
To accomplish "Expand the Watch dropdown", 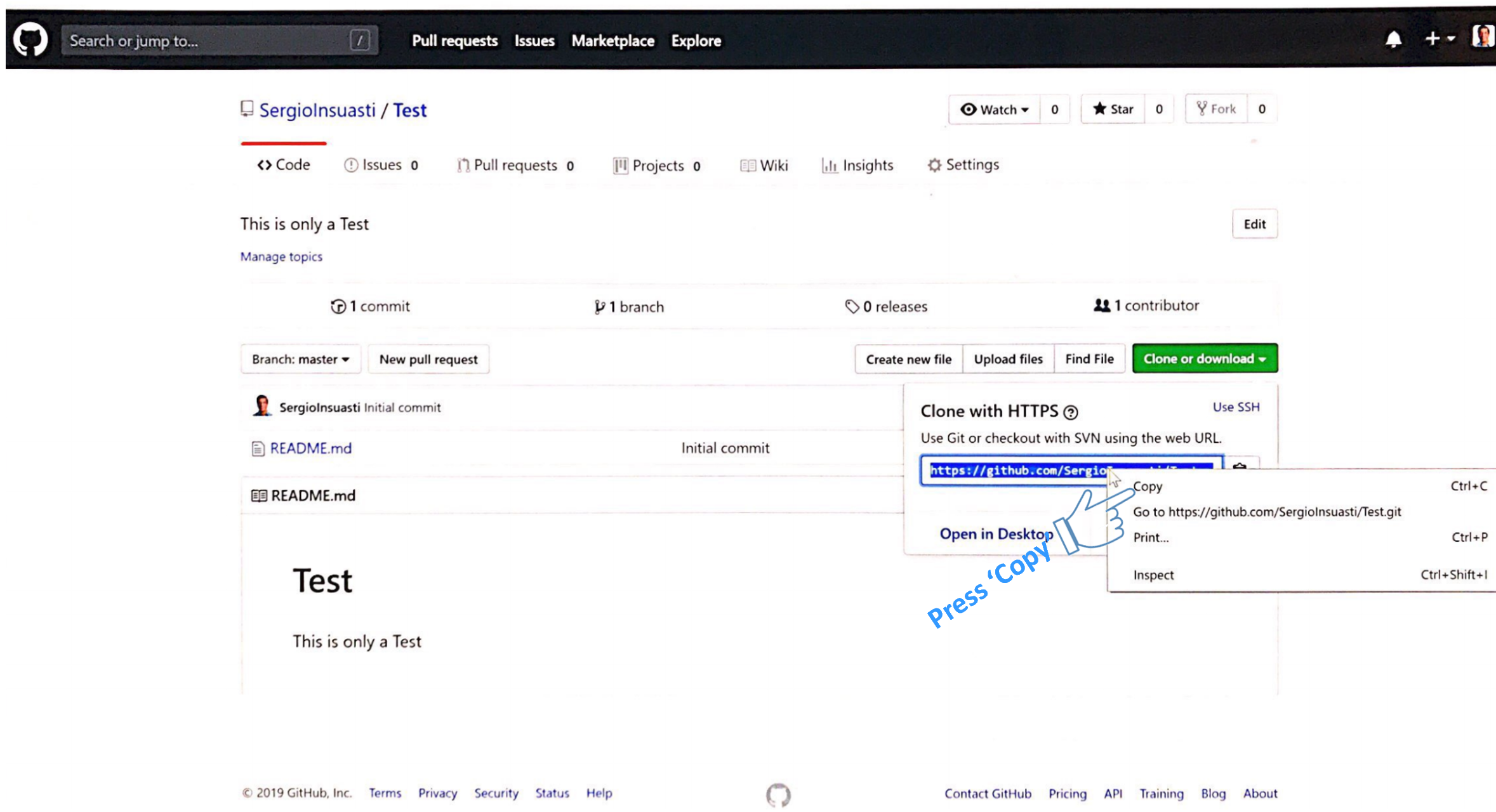I will [995, 109].
